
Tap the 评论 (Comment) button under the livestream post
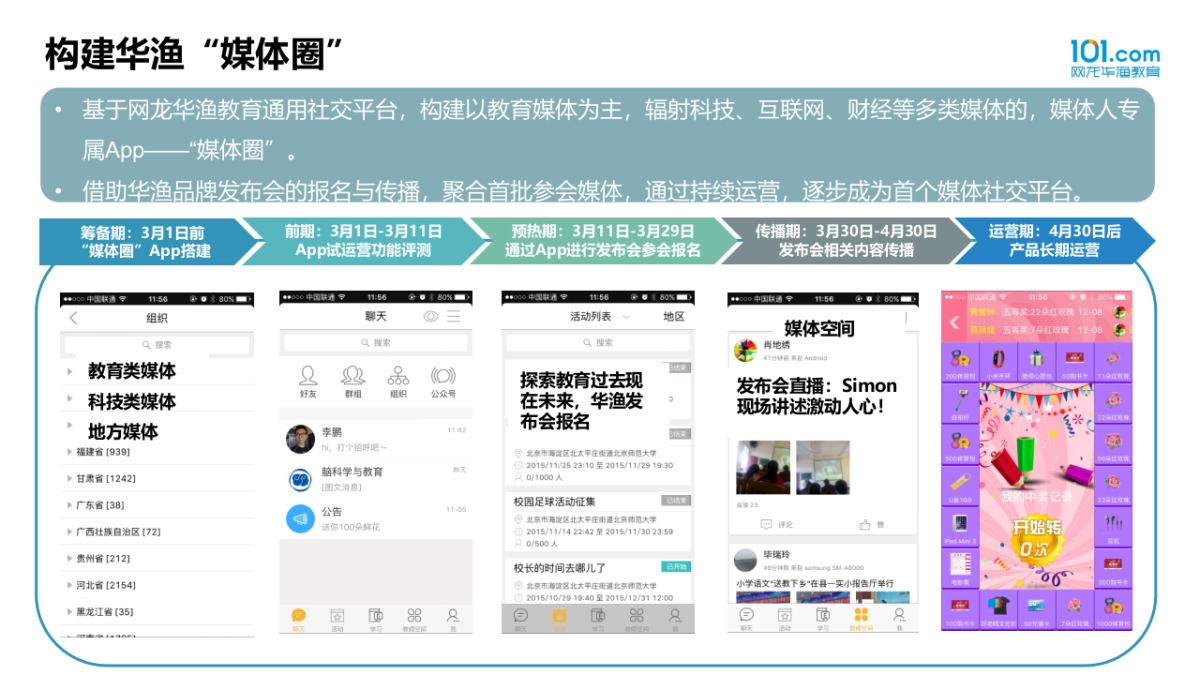tap(777, 522)
